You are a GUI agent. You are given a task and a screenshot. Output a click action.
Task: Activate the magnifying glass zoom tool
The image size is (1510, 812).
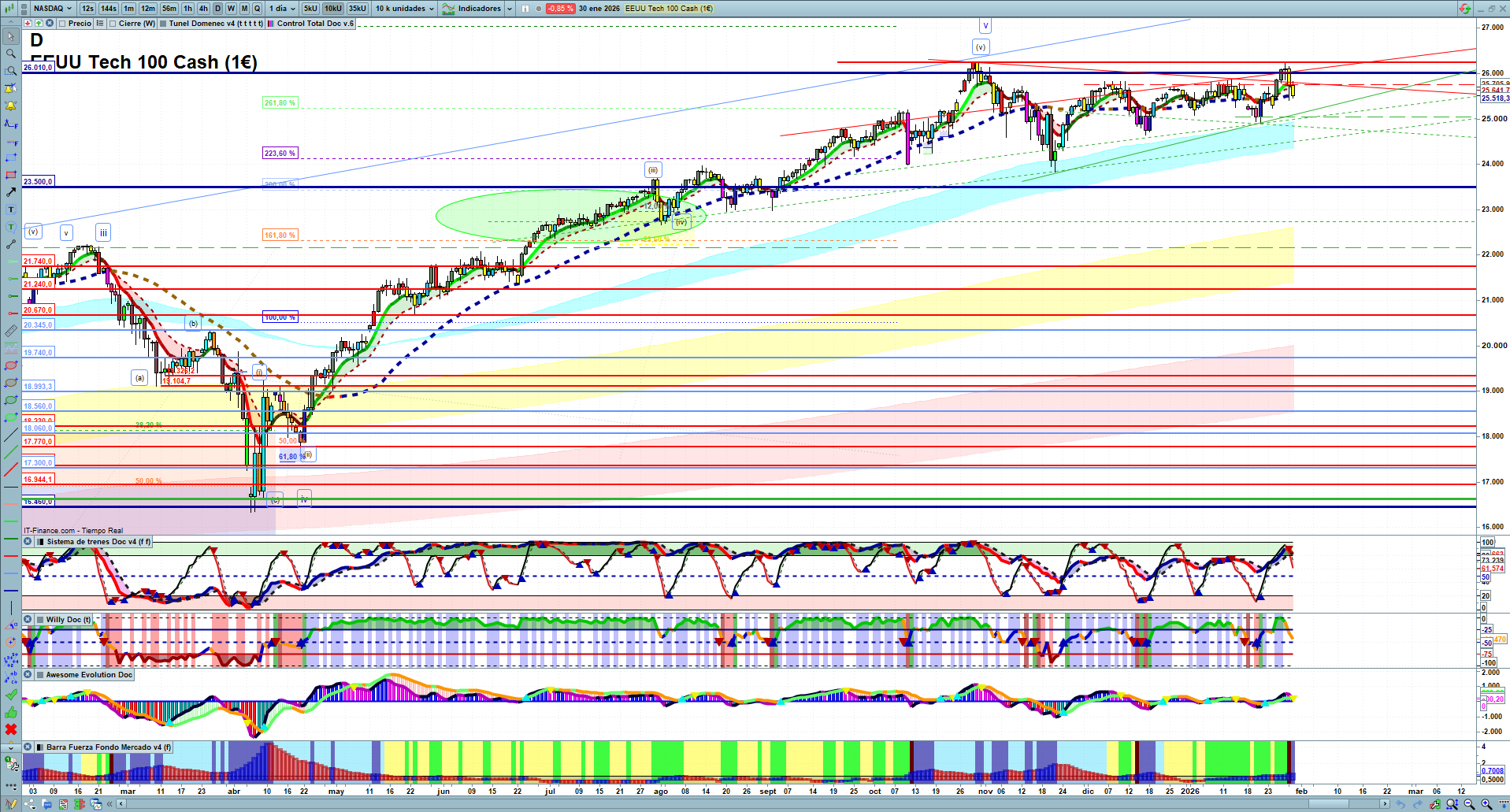coord(11,54)
